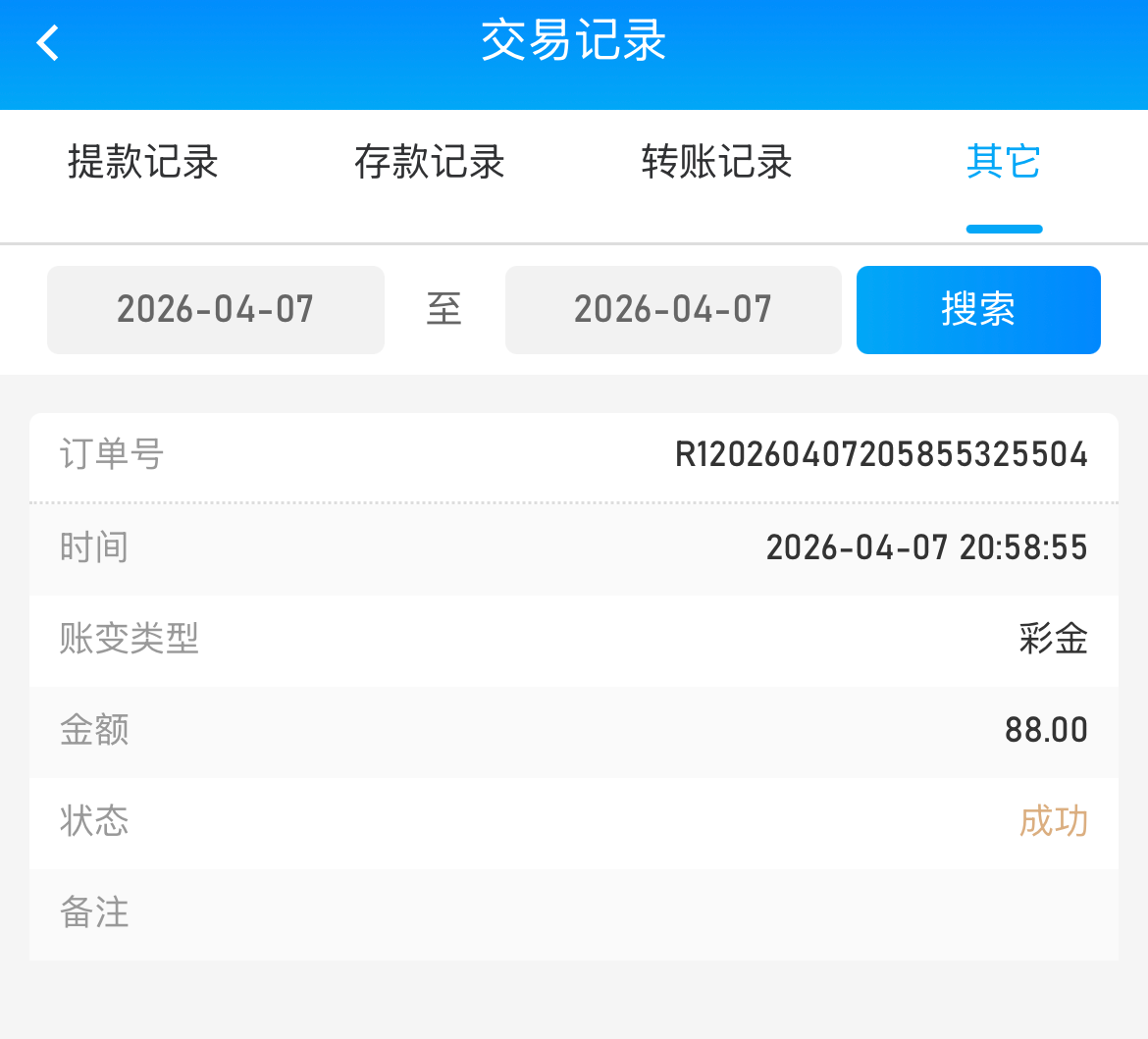Tap the back arrow icon
The image size is (1148, 1039).
(48, 43)
